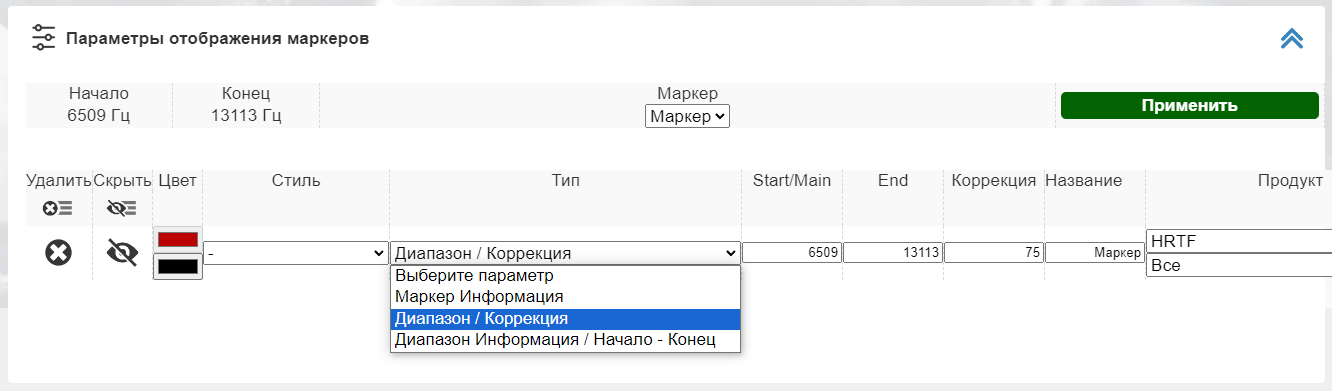Click the sliders settings icon beside panel title
This screenshot has width=1332, height=391.
click(43, 38)
